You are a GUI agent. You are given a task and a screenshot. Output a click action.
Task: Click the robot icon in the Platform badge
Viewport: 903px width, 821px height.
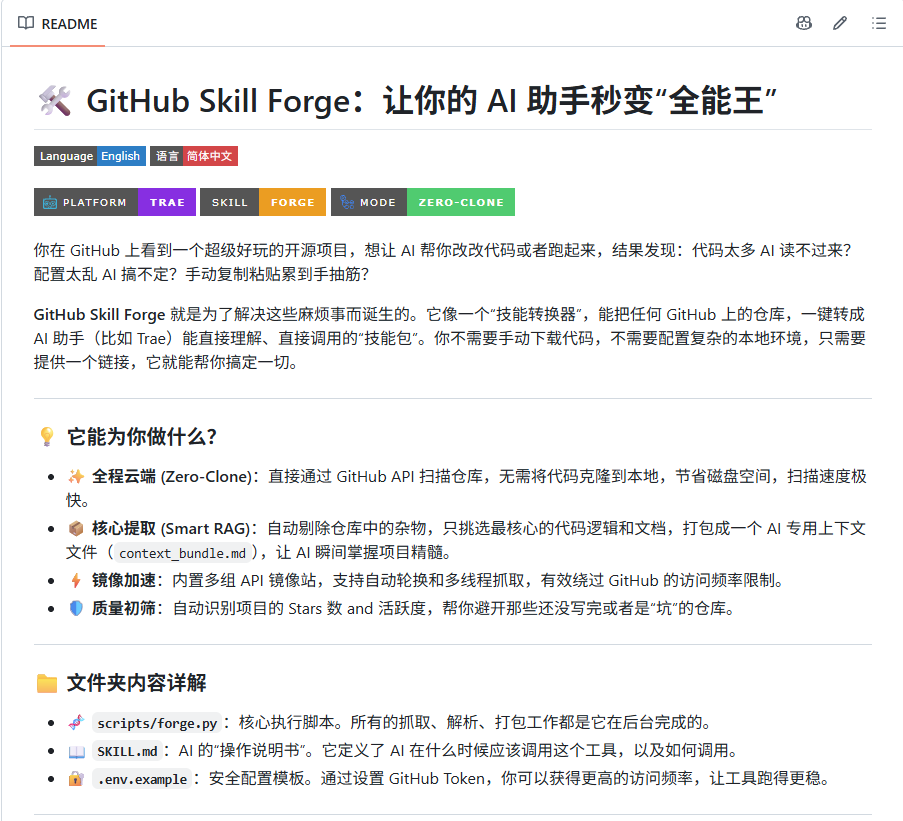[x=50, y=202]
